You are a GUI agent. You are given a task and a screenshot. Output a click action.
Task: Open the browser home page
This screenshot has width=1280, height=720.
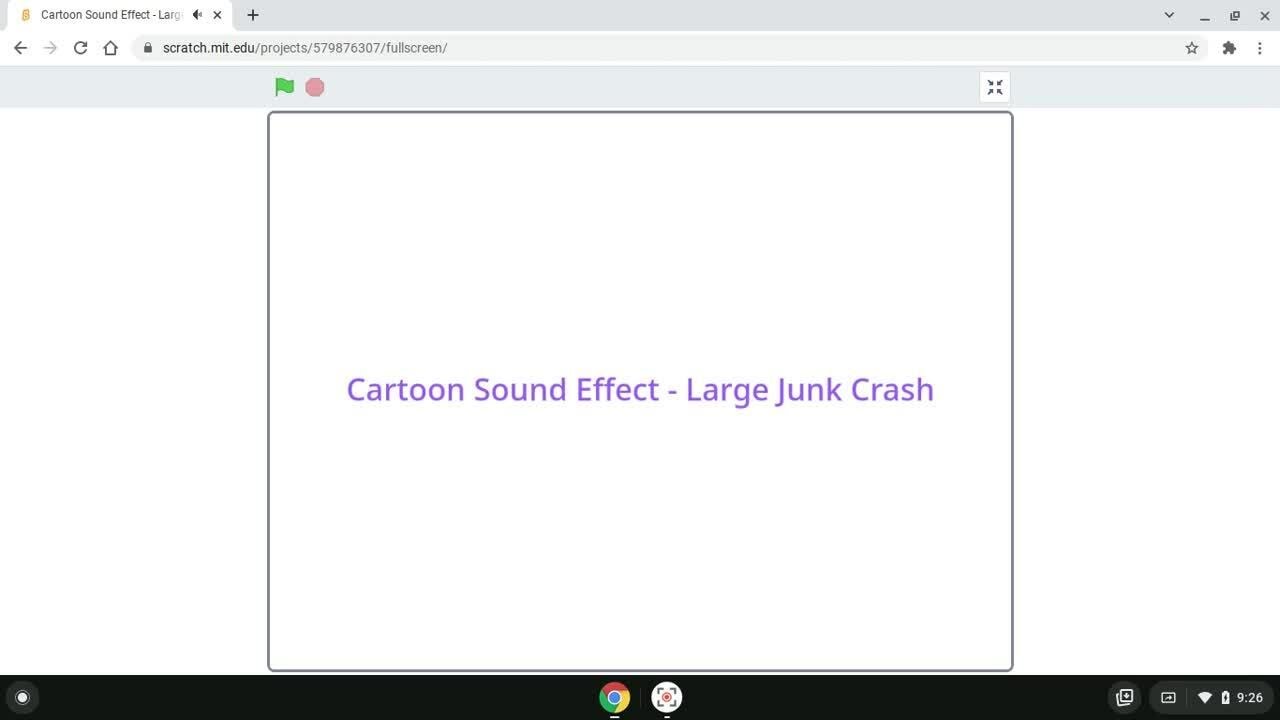(x=110, y=48)
